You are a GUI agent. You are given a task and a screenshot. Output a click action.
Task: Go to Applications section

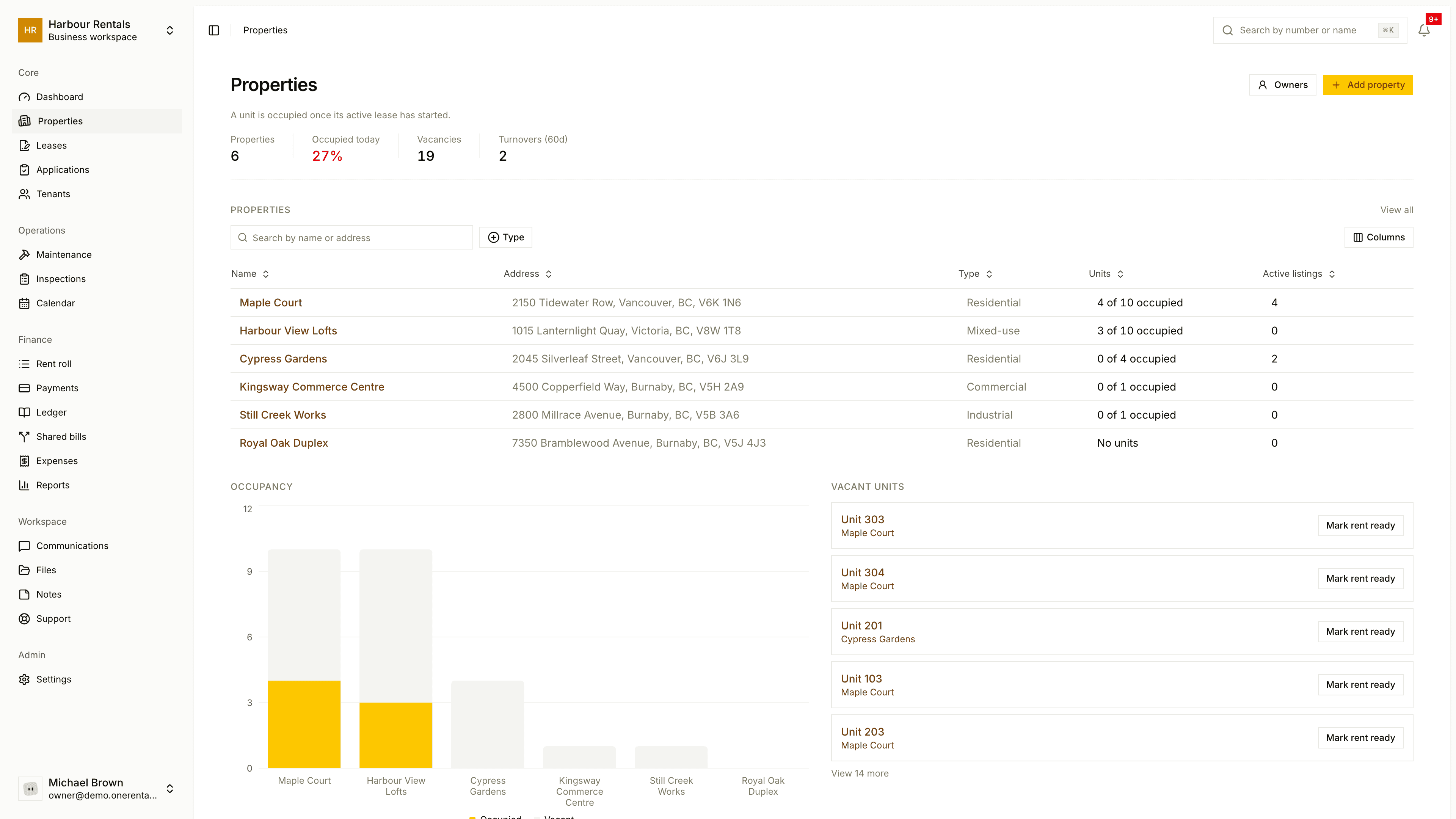(x=97, y=169)
